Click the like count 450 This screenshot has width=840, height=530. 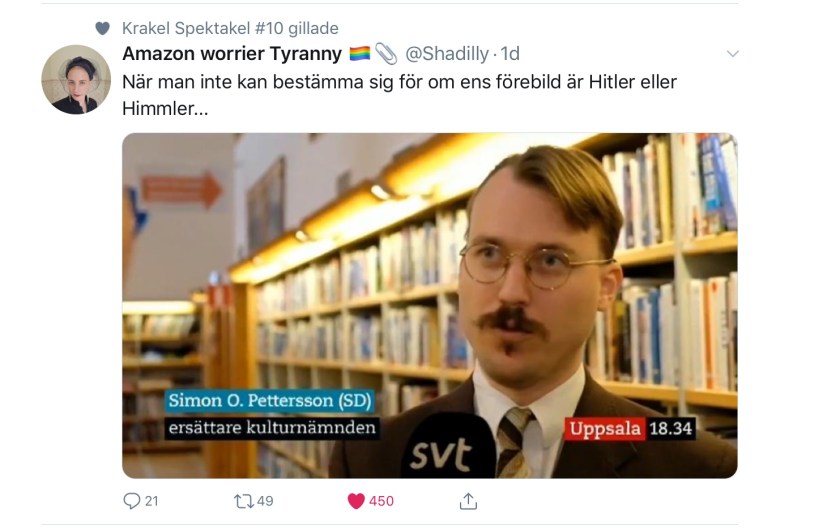381,501
